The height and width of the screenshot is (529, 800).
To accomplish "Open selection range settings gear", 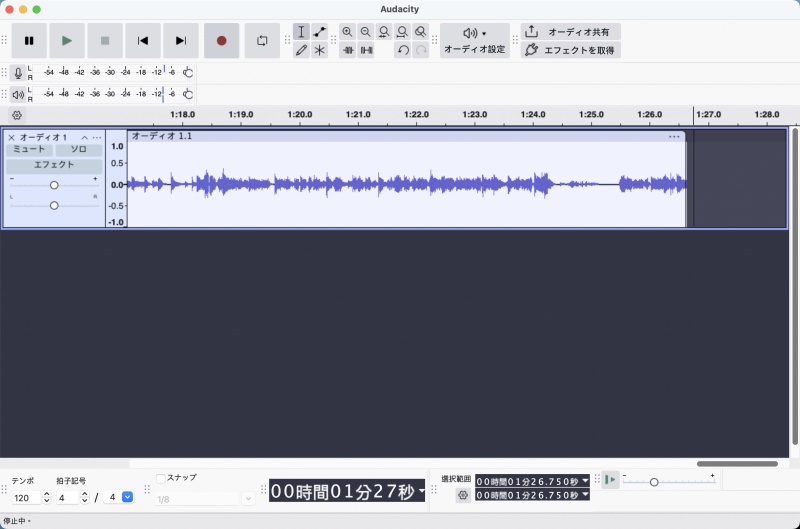I will [463, 495].
